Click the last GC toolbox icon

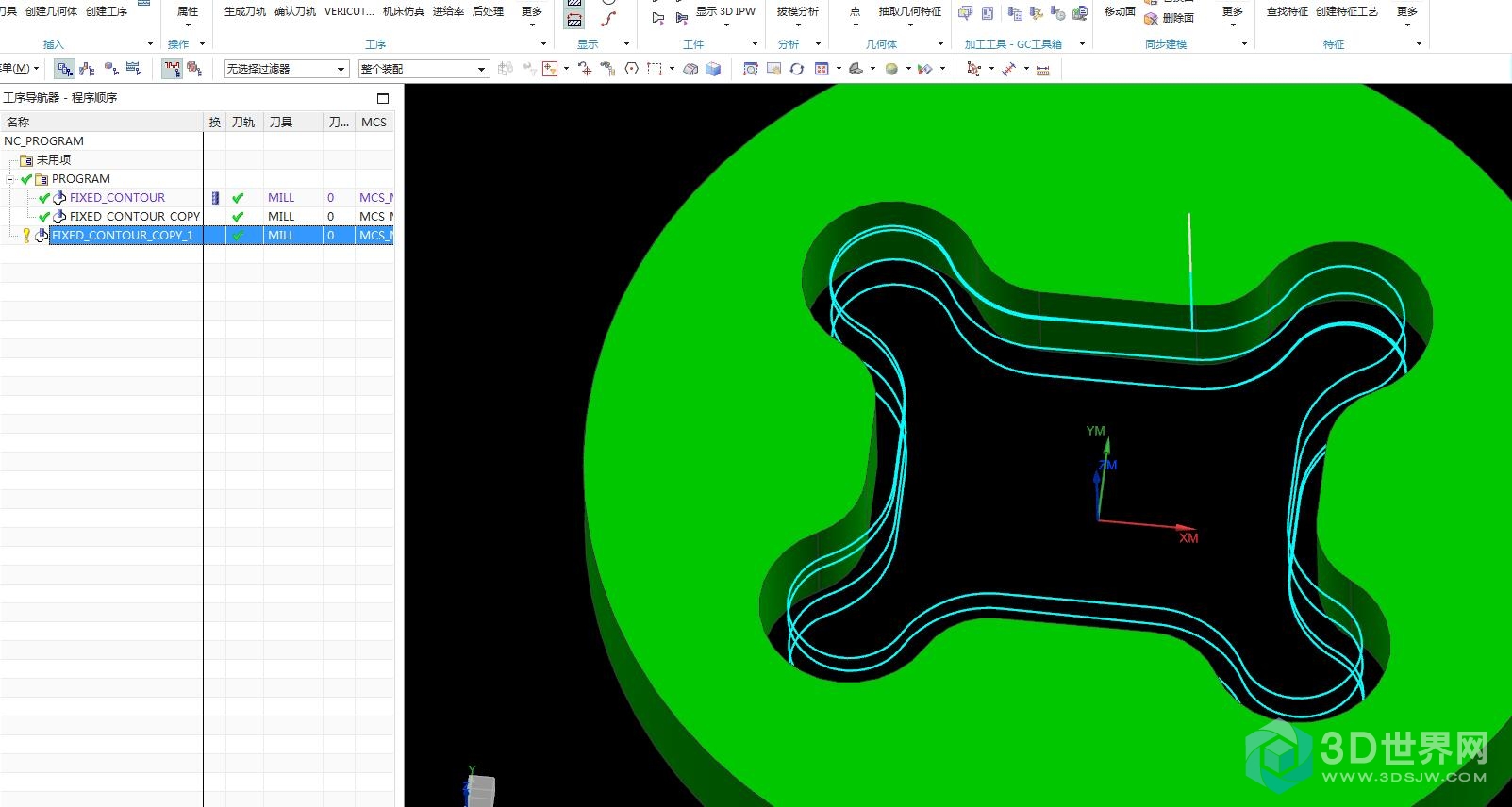coord(1082,13)
